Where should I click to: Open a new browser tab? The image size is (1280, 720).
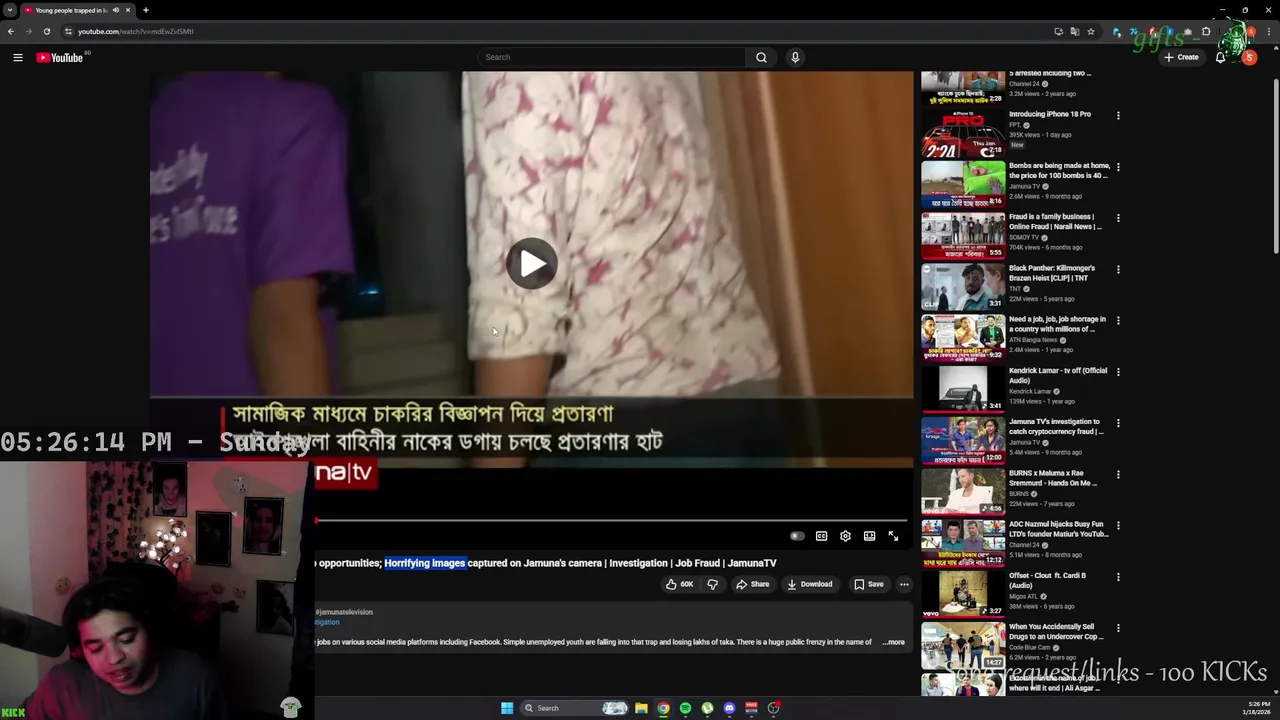coord(145,10)
